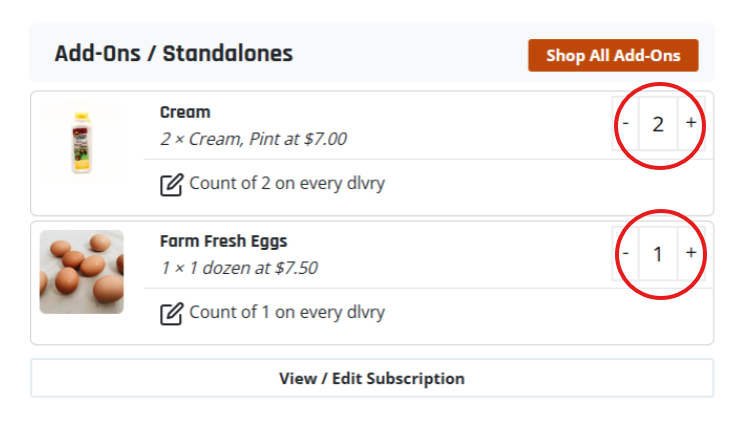
Task: Click the Add-Ons / Standalones heading
Action: click(x=174, y=54)
